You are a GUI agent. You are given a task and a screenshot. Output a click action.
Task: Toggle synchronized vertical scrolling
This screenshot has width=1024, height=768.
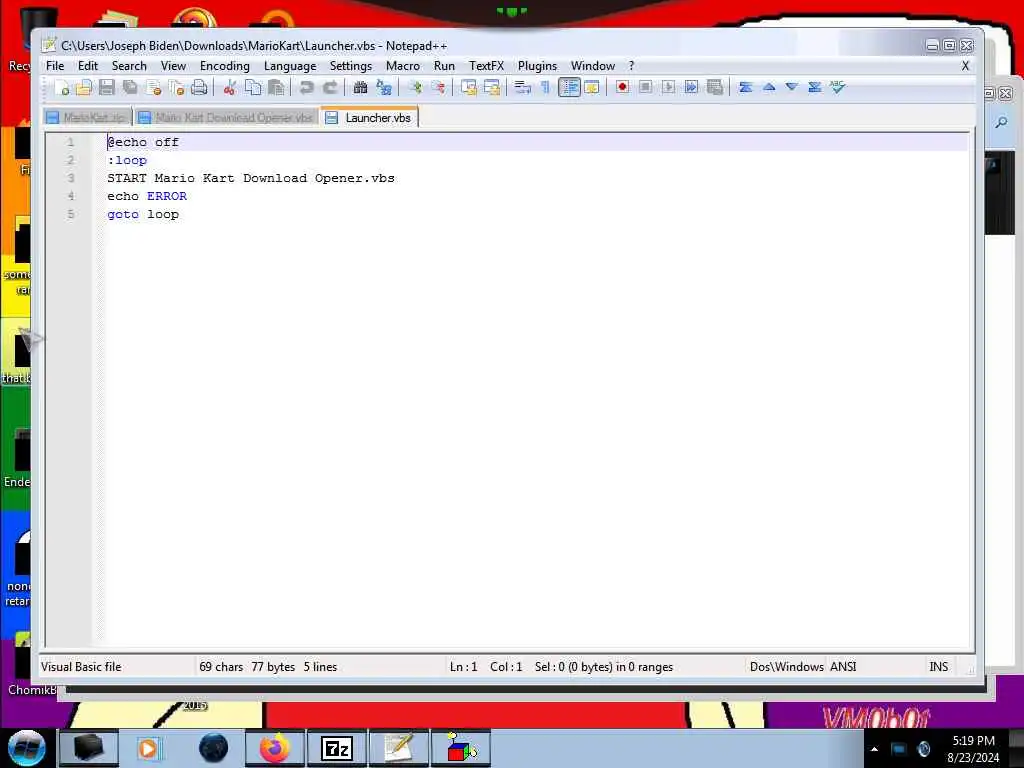coord(468,87)
